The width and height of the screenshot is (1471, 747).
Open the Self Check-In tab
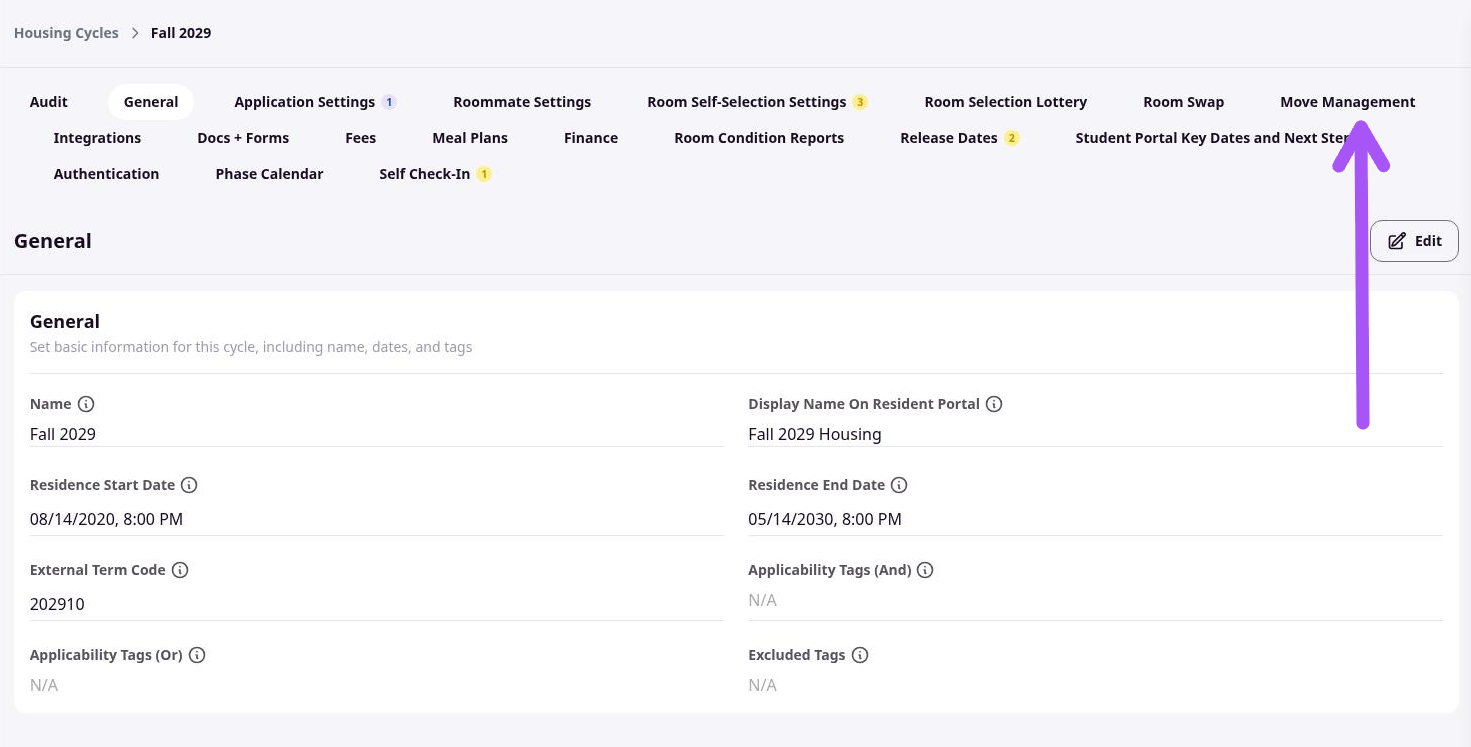click(435, 174)
